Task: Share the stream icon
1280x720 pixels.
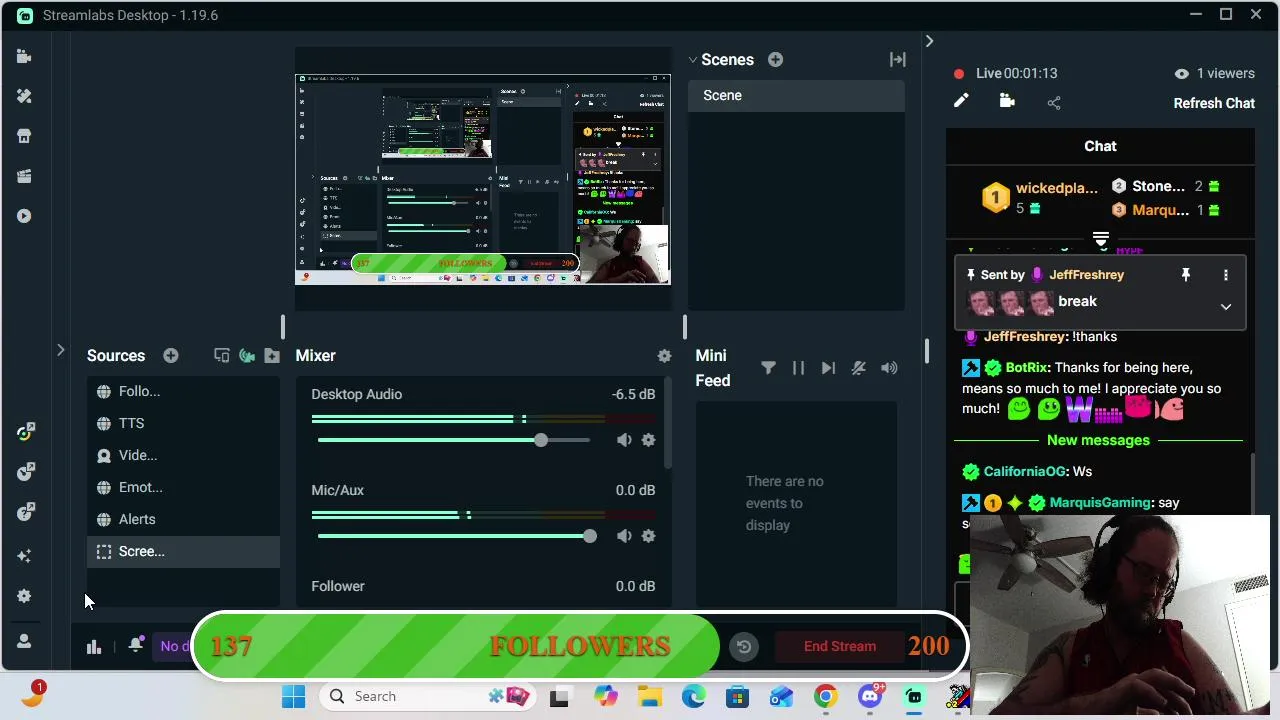Action: [1054, 102]
